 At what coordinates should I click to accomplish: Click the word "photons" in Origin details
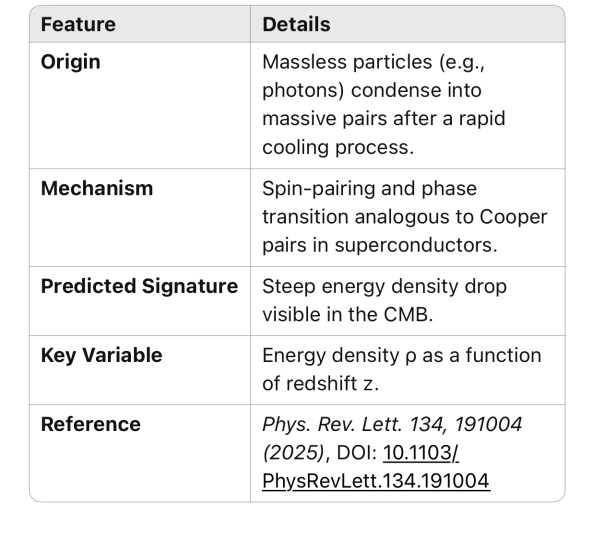[296, 90]
